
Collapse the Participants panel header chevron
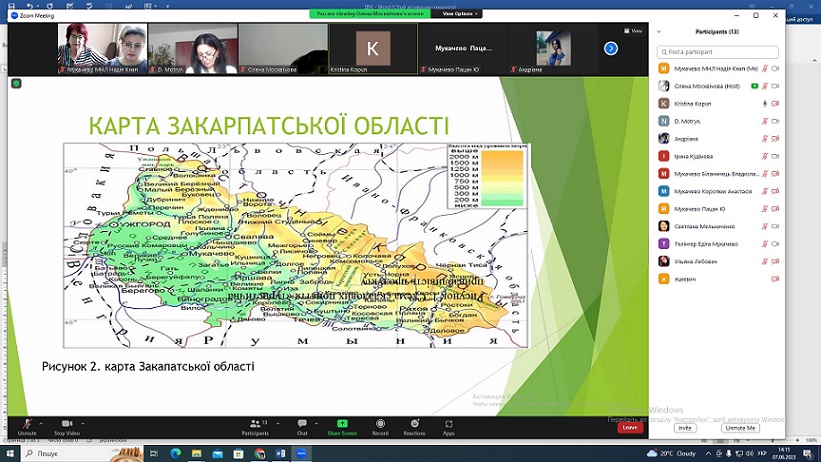(x=659, y=32)
